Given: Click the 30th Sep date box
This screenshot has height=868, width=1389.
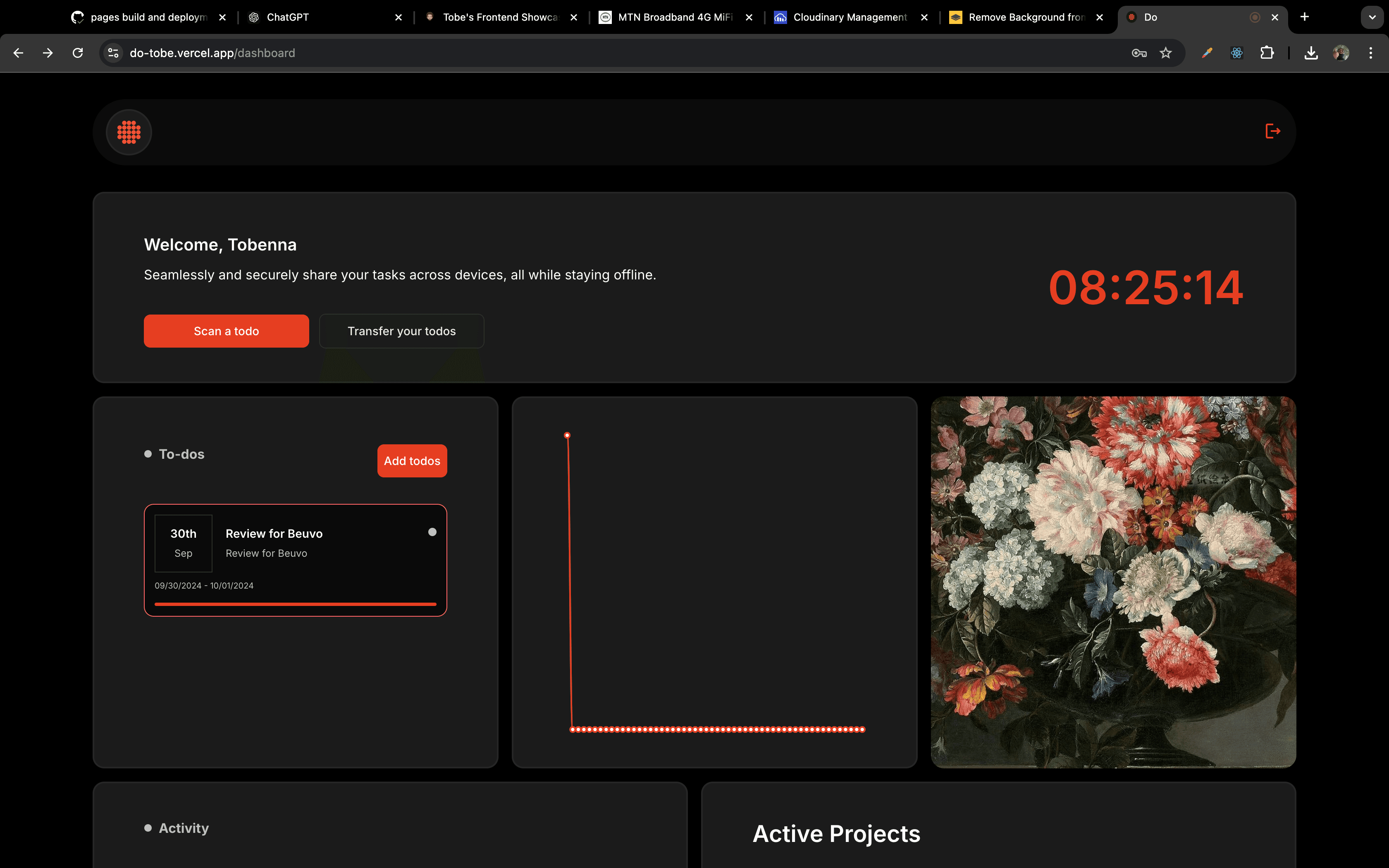Looking at the screenshot, I should point(183,543).
